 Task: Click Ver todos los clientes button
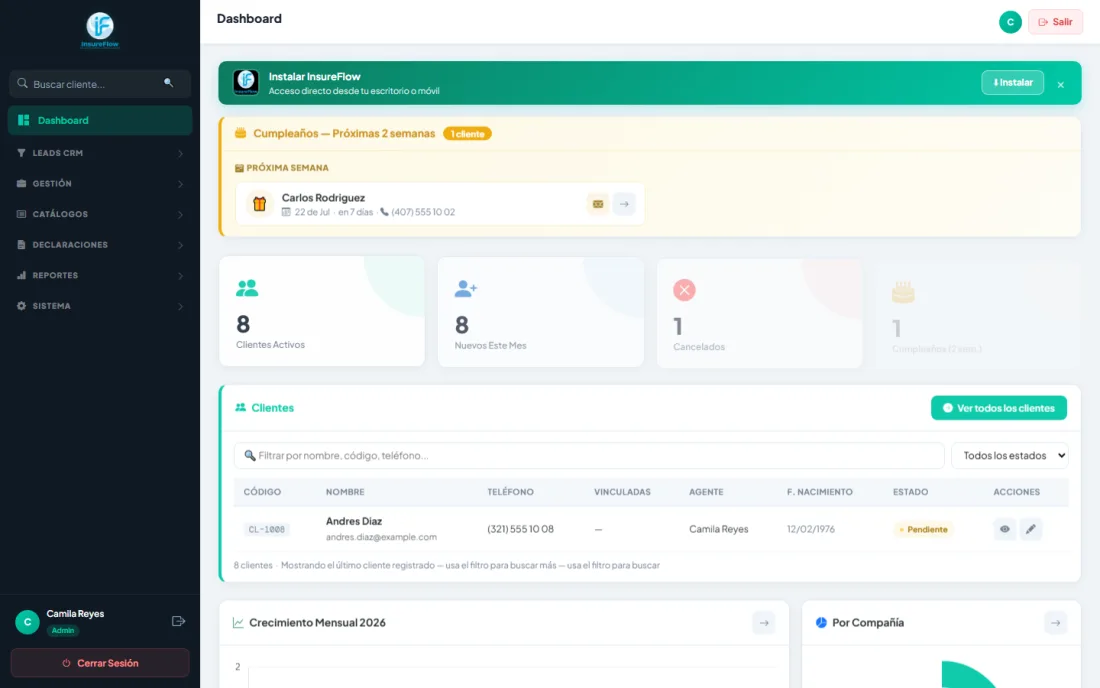click(999, 408)
